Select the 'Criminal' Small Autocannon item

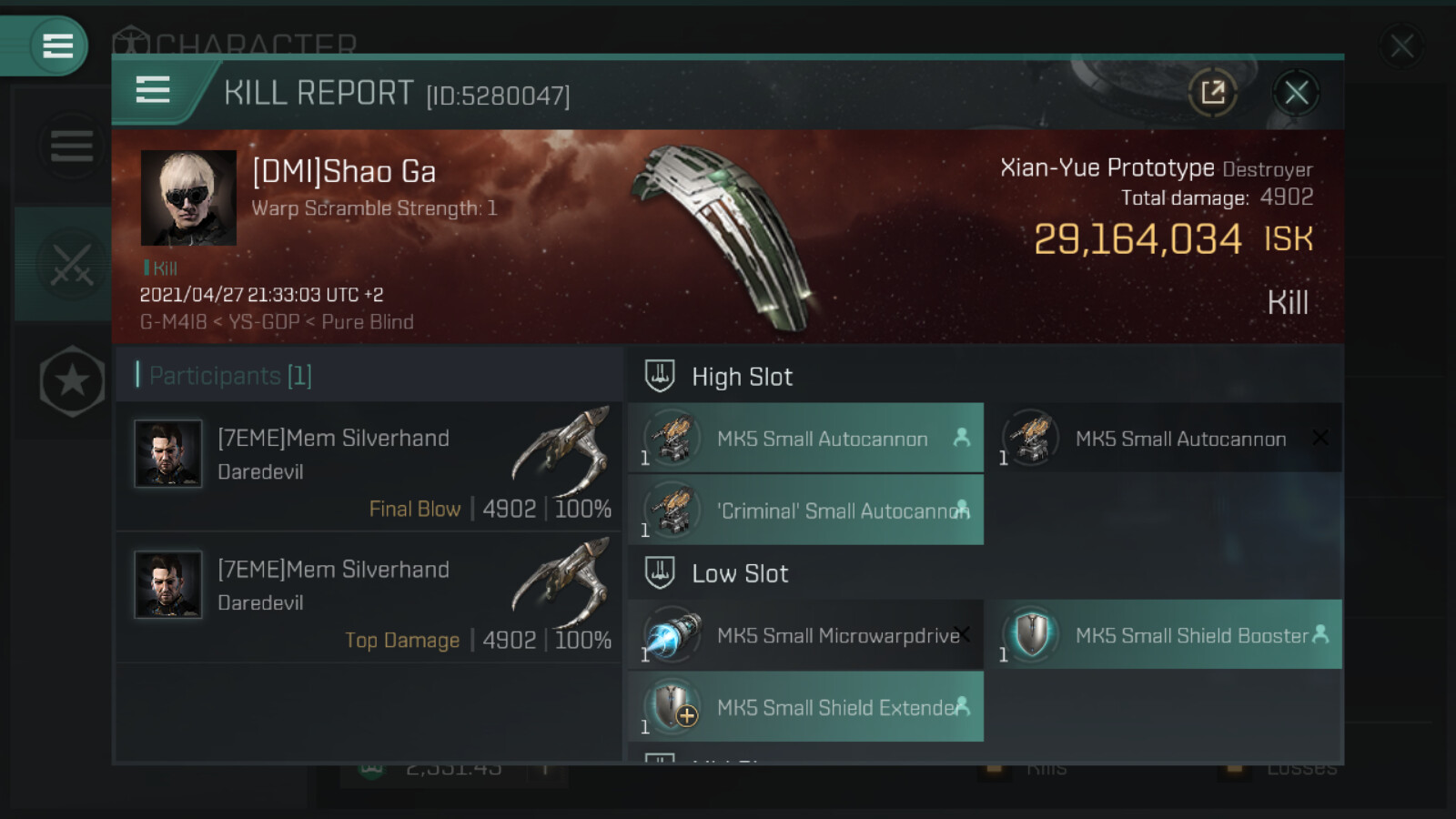tap(805, 511)
